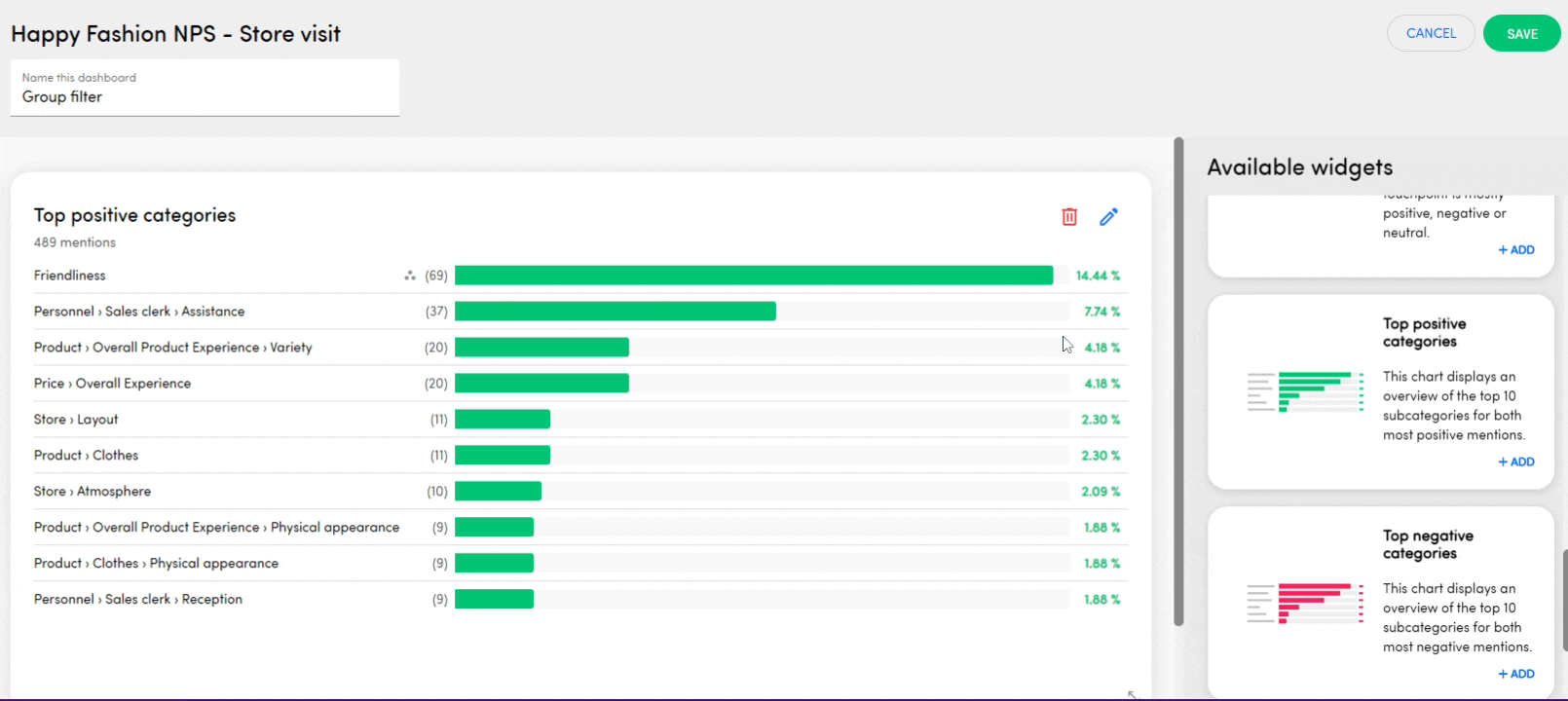Click the Available widgets panel scrollbar
Viewport: 1568px width, 701px height.
1564,599
